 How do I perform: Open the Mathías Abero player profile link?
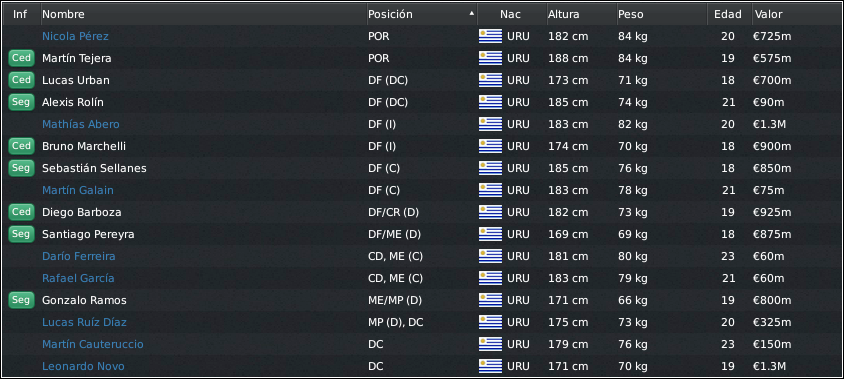81,124
